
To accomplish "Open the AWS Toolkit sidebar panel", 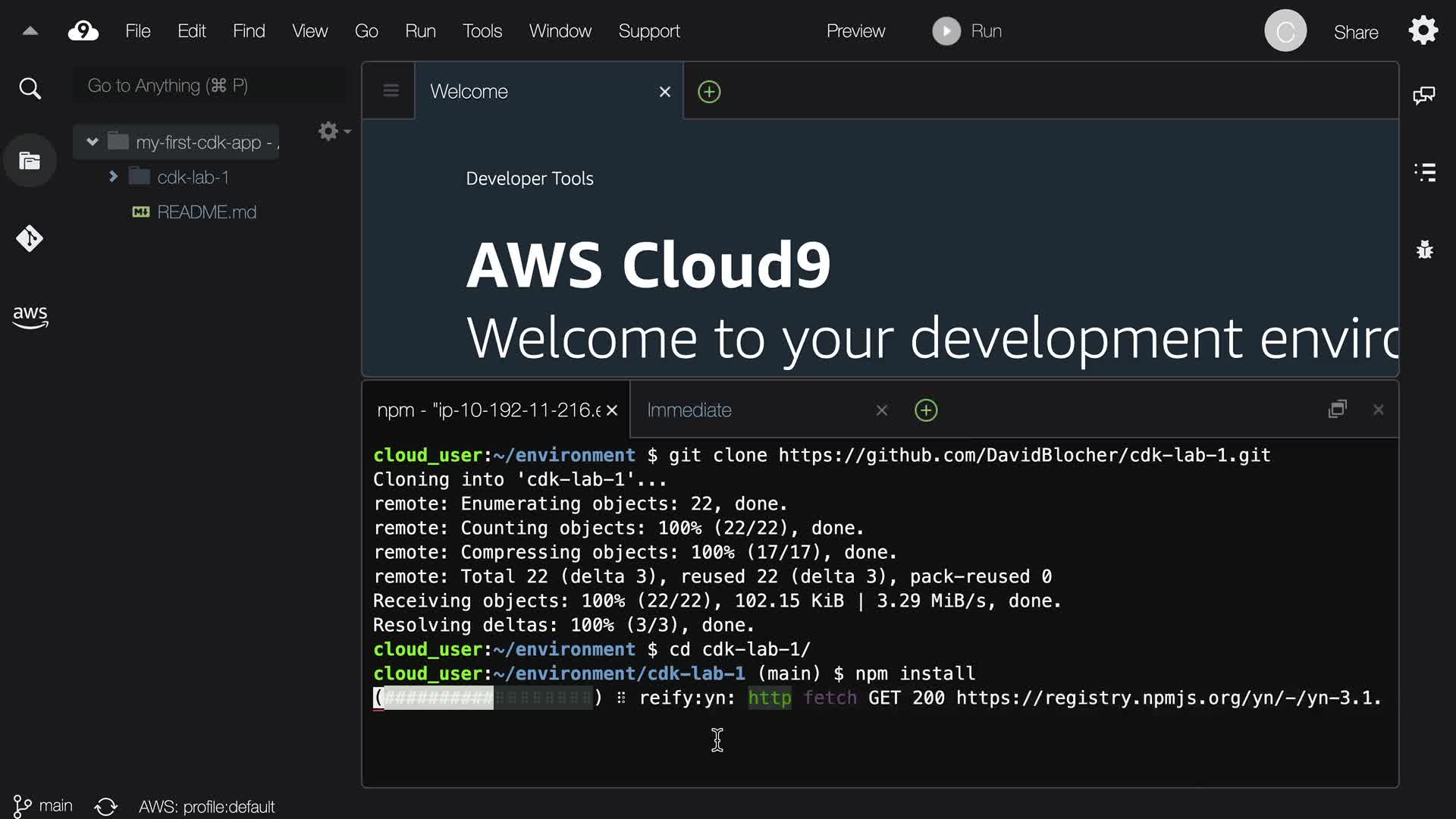I will (30, 316).
